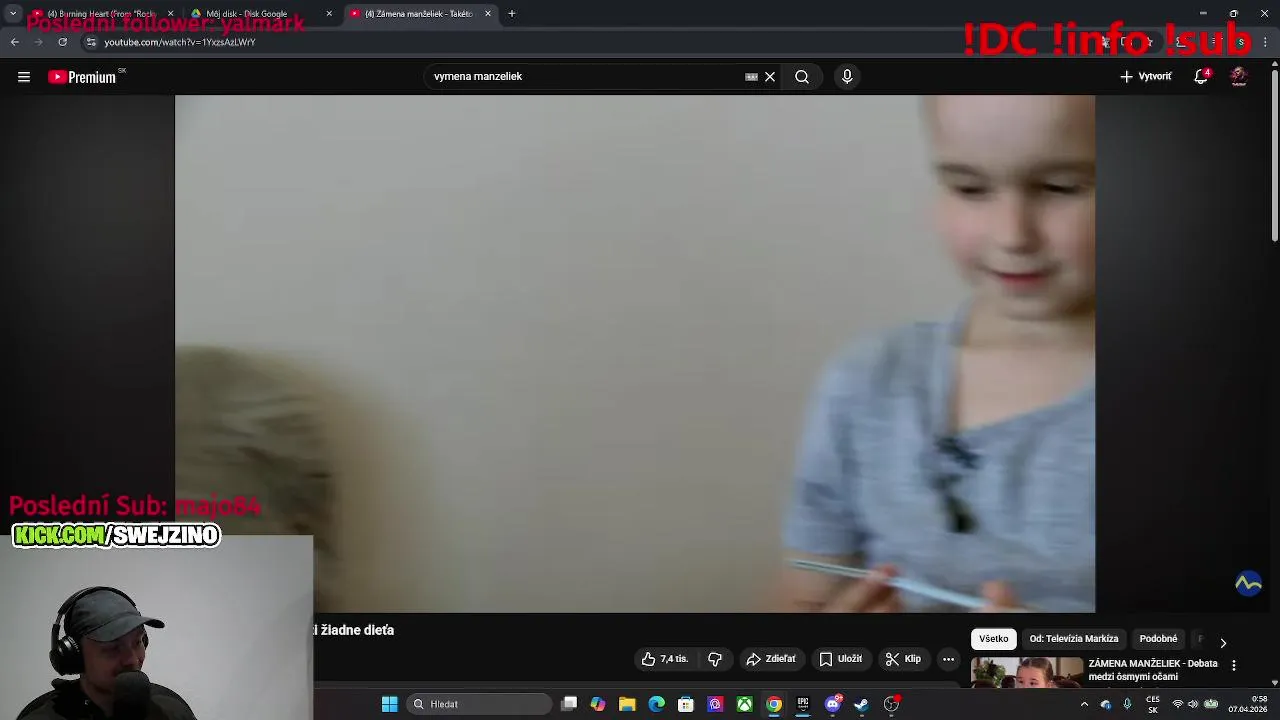
Task: Click the taskbar Hledat search box
Action: click(480, 704)
